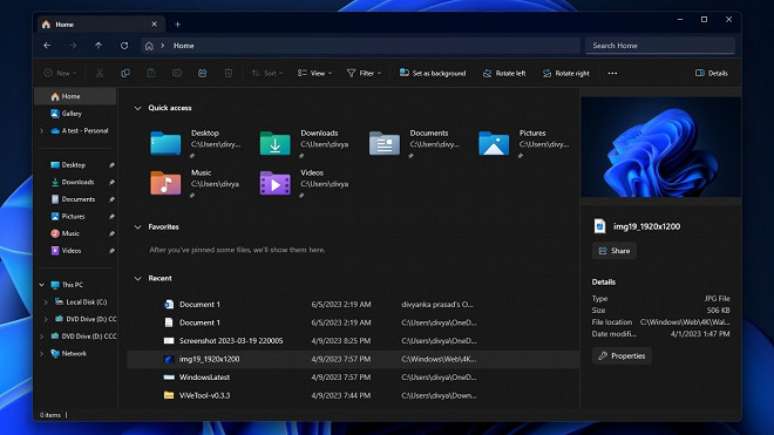
Task: Click Set as background button
Action: 432,73
